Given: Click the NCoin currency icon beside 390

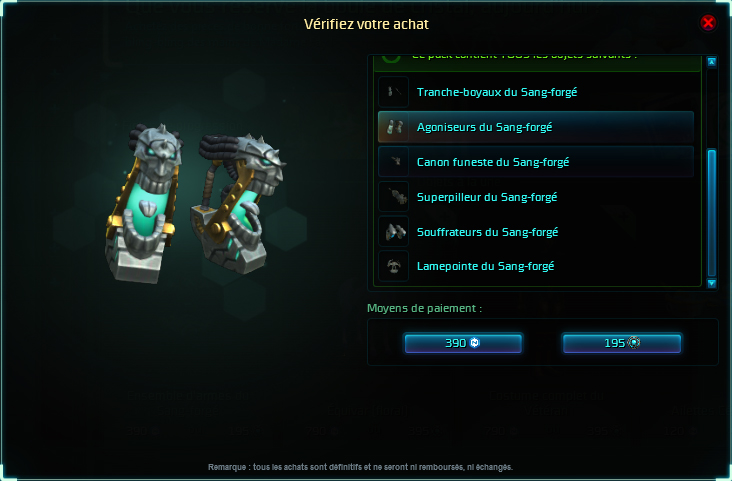Looking at the screenshot, I should click(475, 343).
